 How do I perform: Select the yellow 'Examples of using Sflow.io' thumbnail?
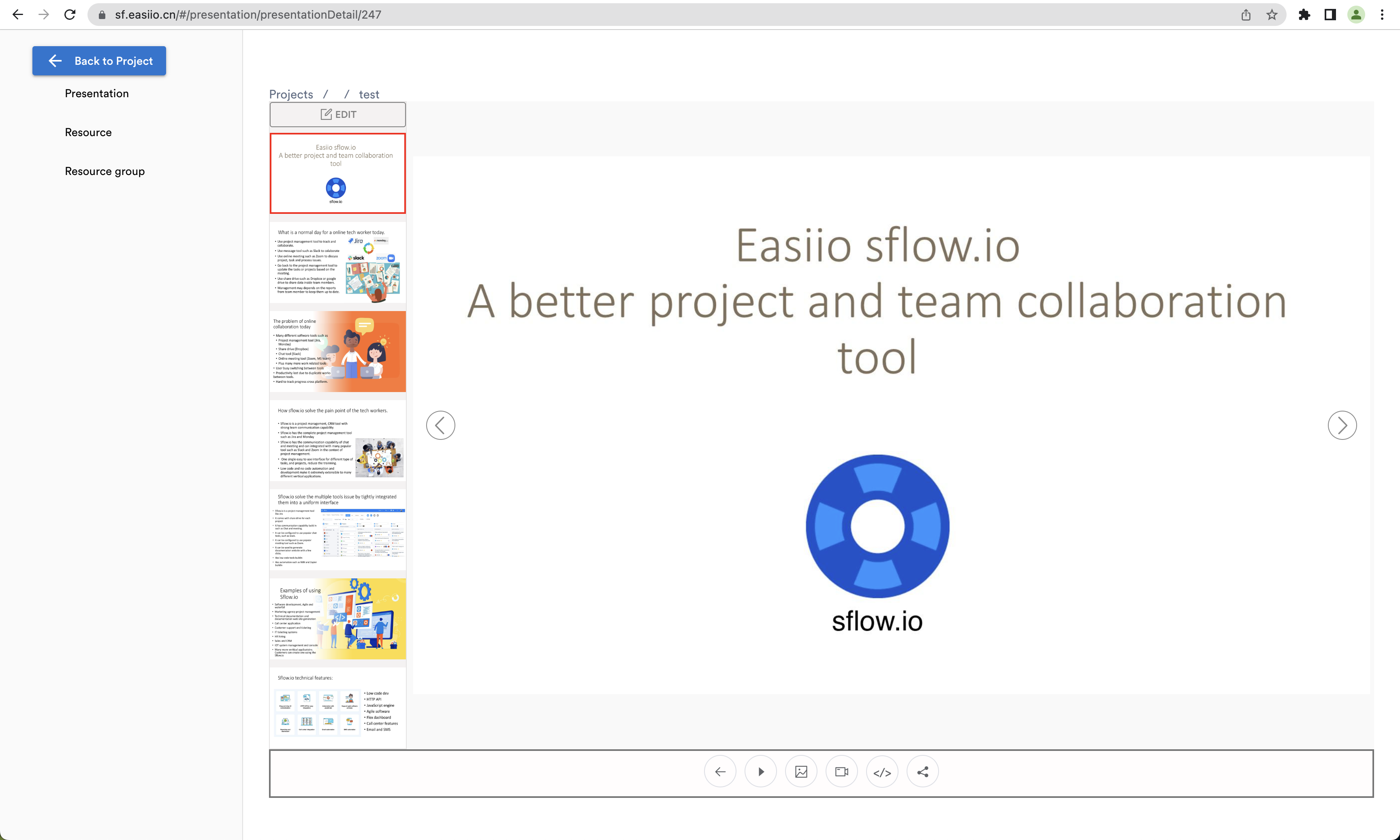click(x=338, y=619)
